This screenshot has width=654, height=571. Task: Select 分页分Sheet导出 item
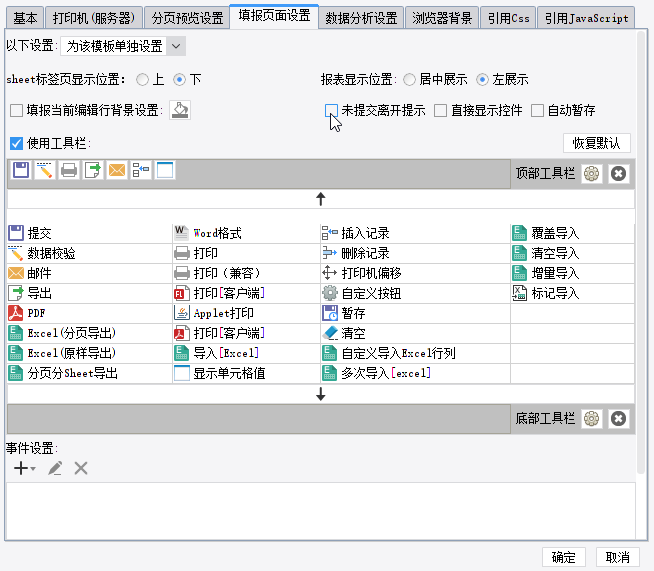(x=90, y=373)
